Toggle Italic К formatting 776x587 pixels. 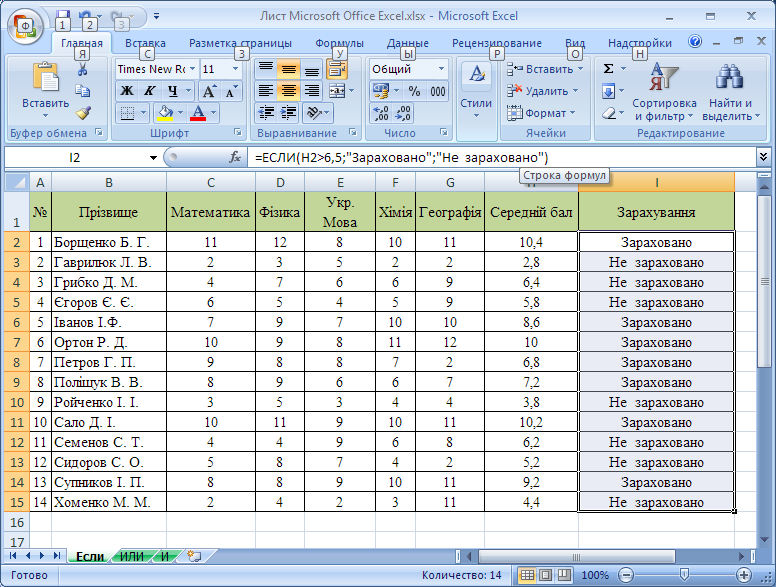point(149,91)
